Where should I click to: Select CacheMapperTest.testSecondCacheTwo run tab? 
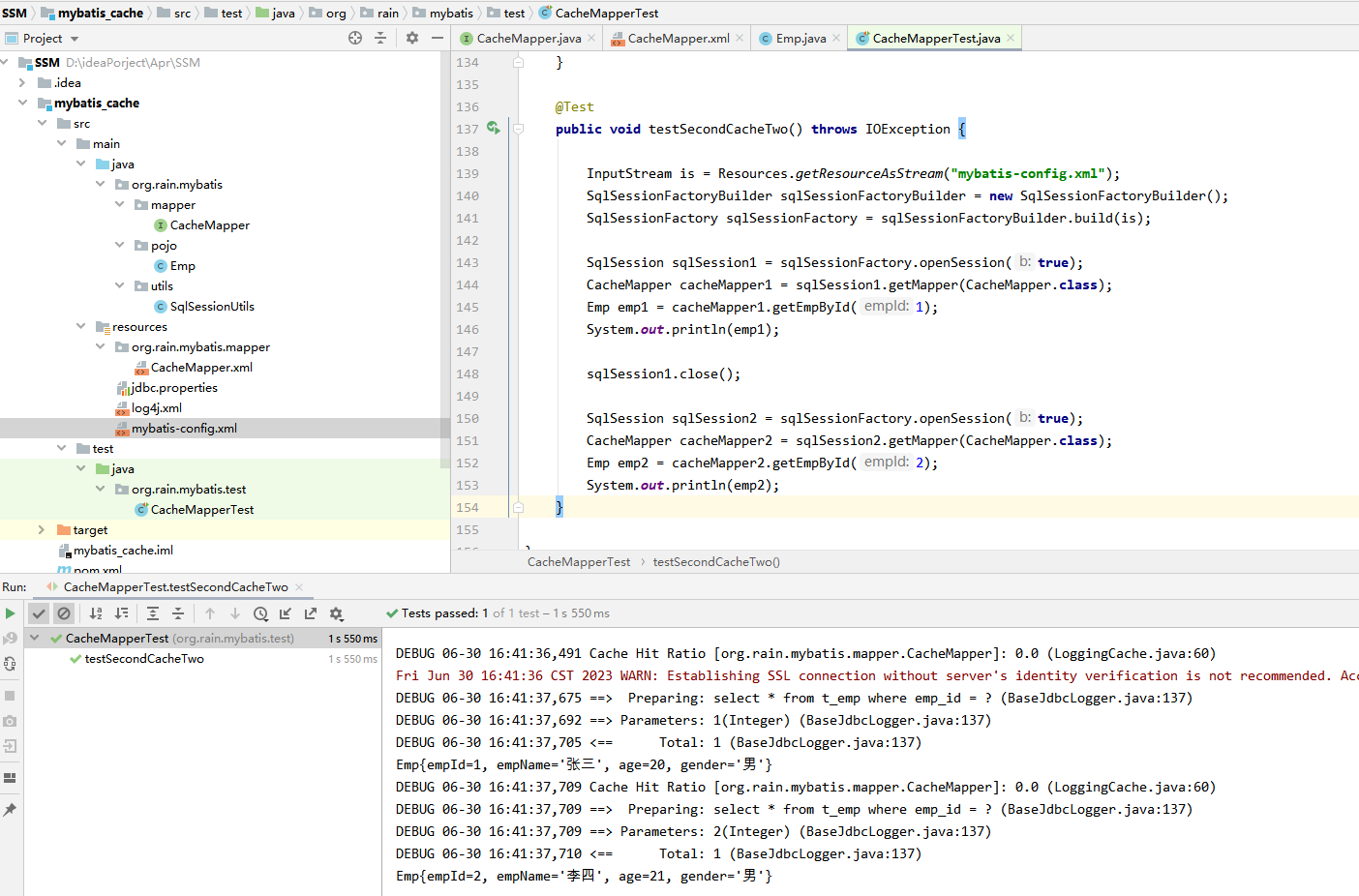[175, 586]
